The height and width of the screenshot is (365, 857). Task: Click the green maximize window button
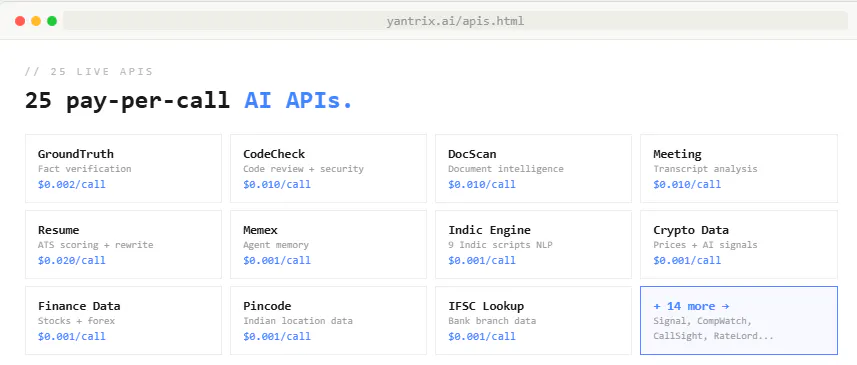coord(52,21)
